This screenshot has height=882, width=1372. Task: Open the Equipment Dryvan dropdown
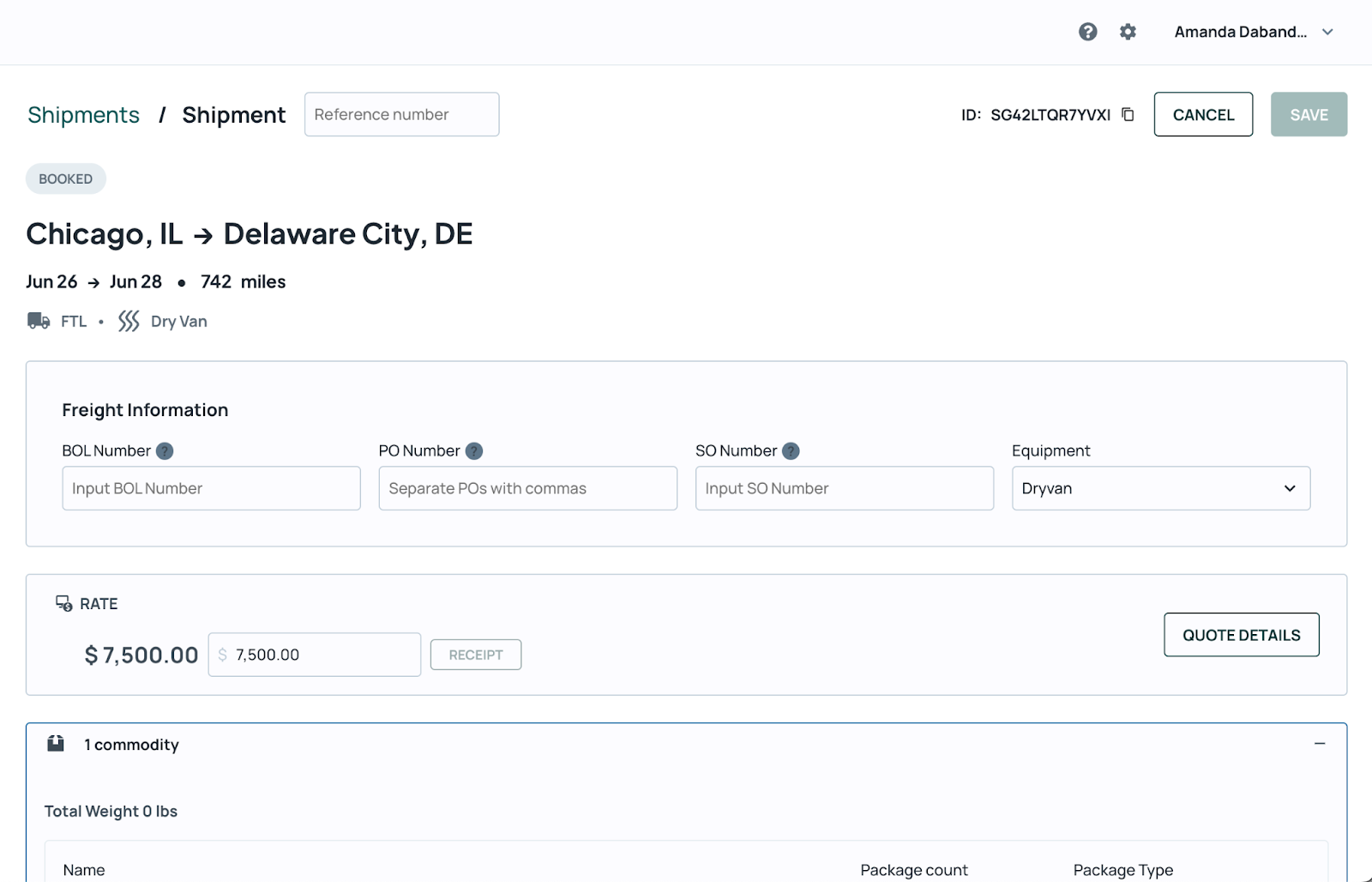(x=1161, y=488)
